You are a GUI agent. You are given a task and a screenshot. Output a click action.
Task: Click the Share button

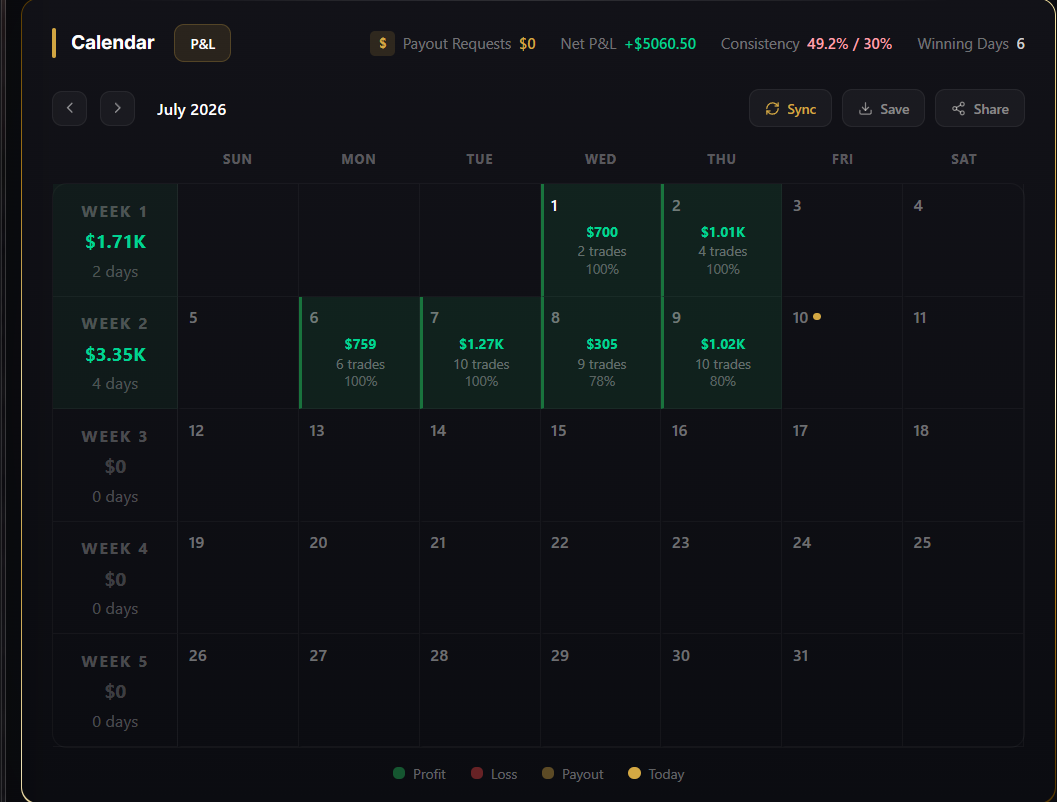pyautogui.click(x=979, y=109)
